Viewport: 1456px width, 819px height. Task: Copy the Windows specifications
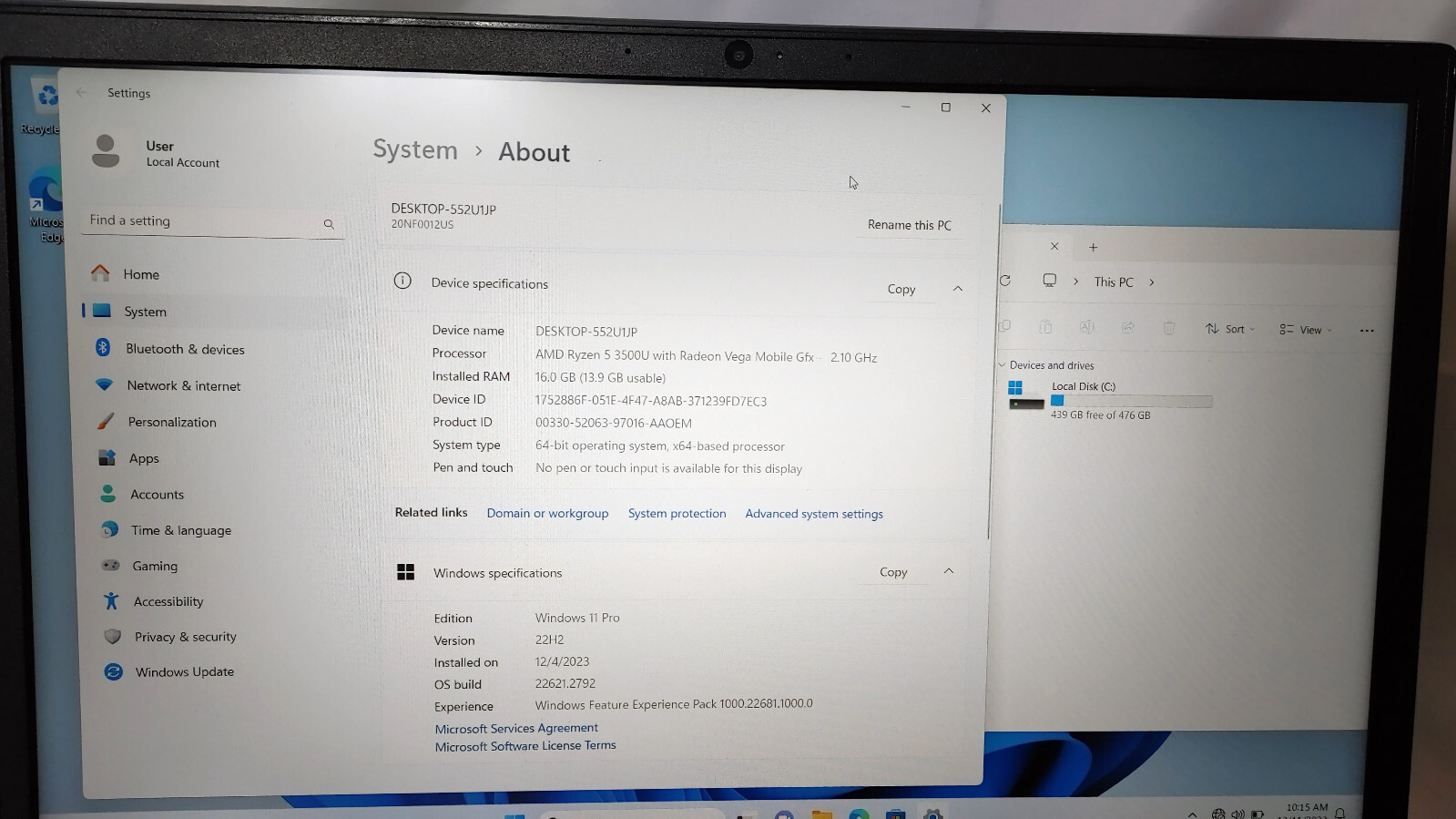tap(893, 572)
